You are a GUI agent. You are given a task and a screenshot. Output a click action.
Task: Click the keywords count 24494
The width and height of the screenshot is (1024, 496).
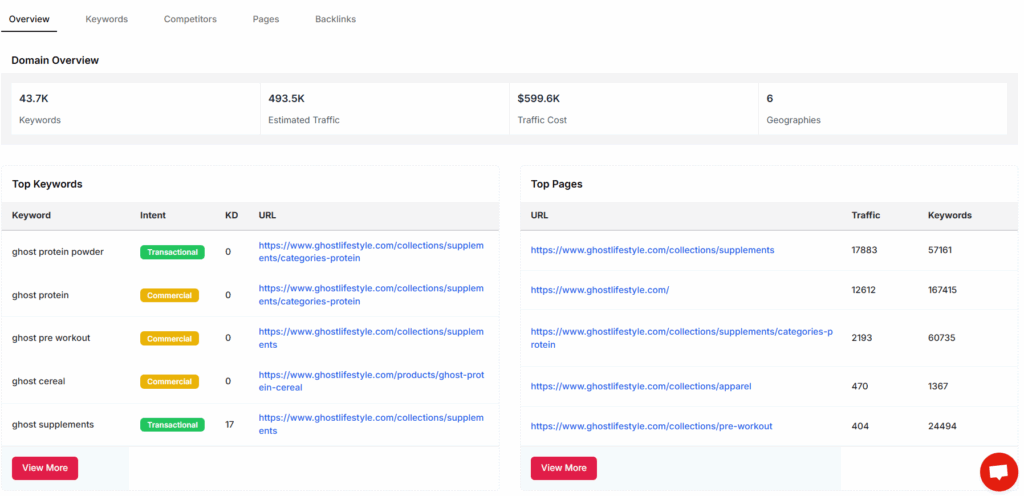[x=942, y=426]
